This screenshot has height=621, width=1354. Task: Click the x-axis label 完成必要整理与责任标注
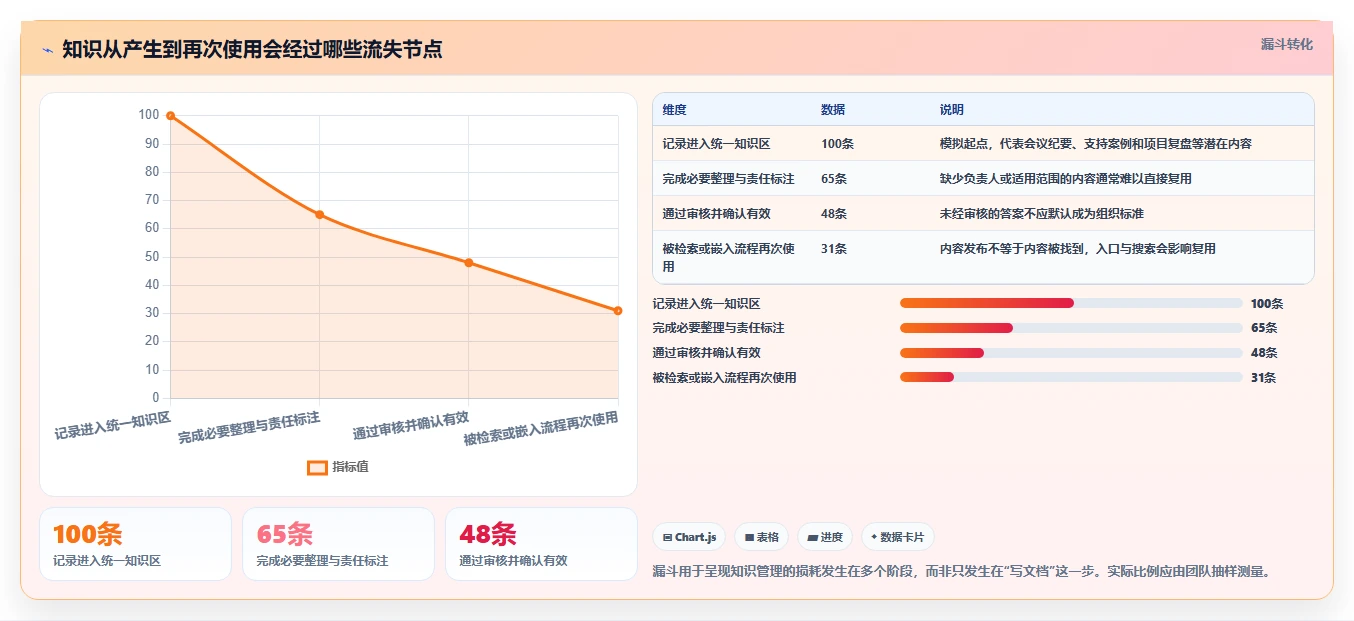tap(249, 428)
